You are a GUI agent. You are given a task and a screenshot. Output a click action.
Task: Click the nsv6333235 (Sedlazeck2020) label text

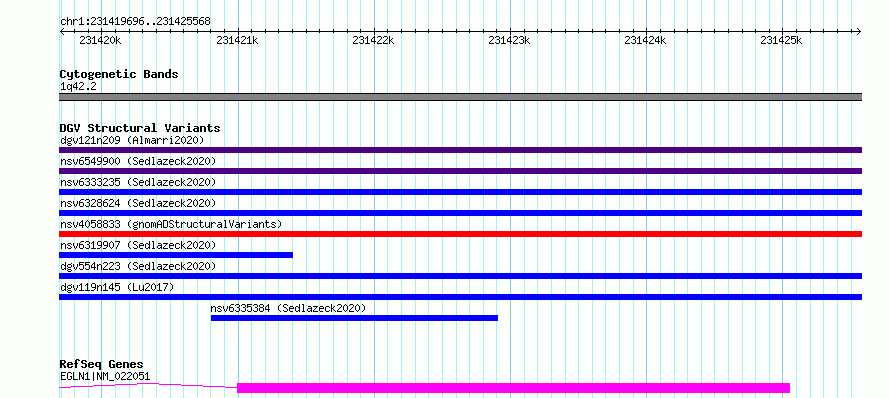point(138,182)
